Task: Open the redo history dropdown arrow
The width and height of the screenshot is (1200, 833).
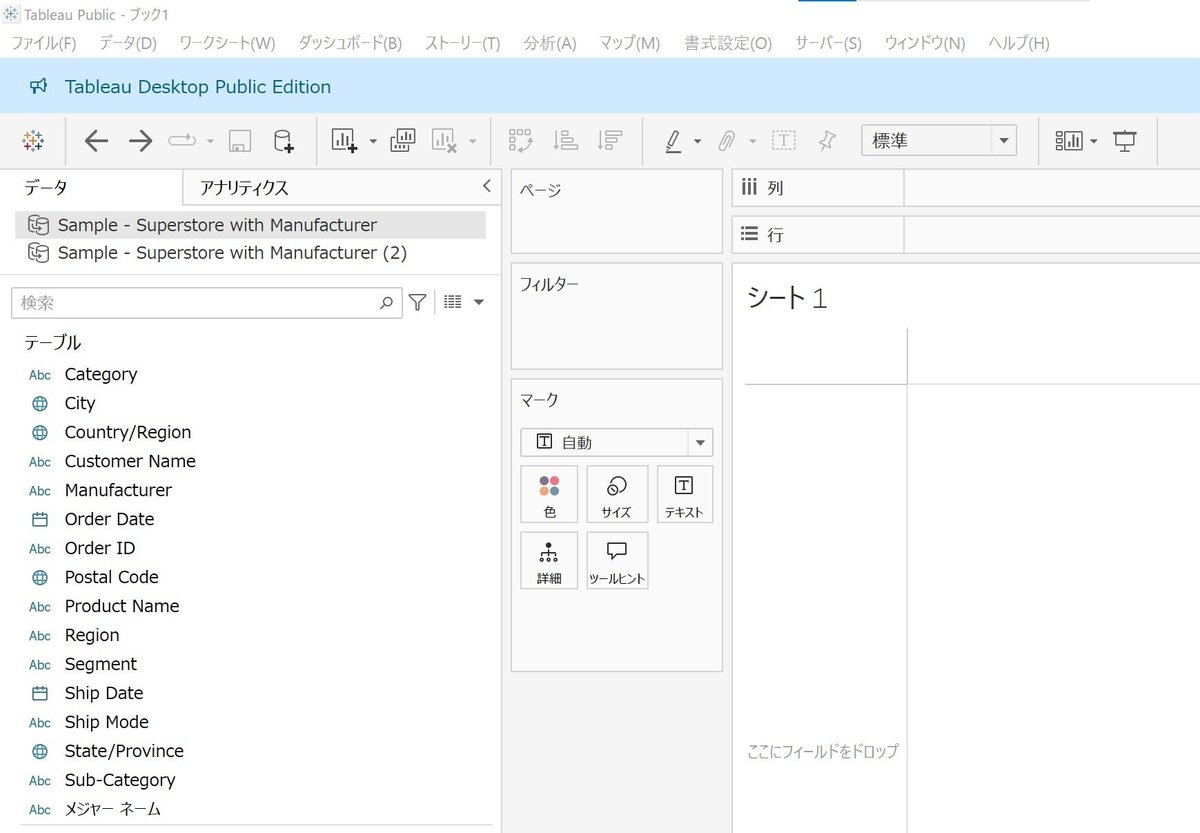Action: tap(210, 141)
